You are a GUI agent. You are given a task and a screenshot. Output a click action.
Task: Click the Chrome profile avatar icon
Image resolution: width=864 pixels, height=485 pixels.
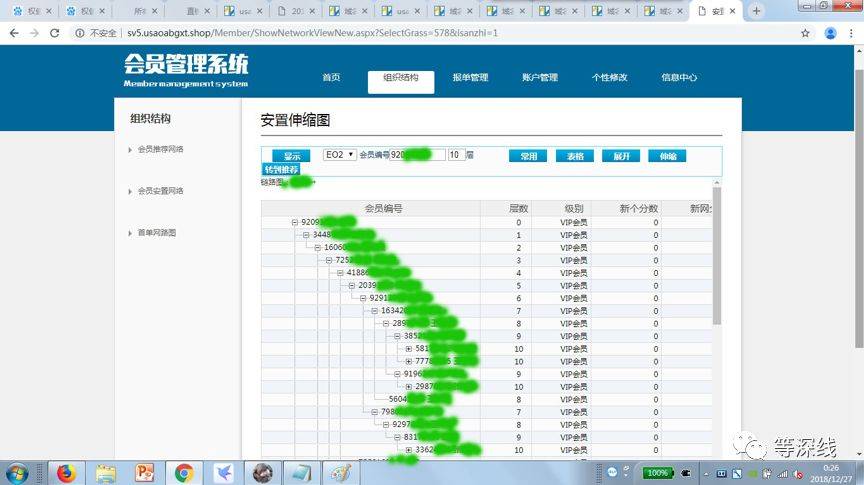point(830,33)
